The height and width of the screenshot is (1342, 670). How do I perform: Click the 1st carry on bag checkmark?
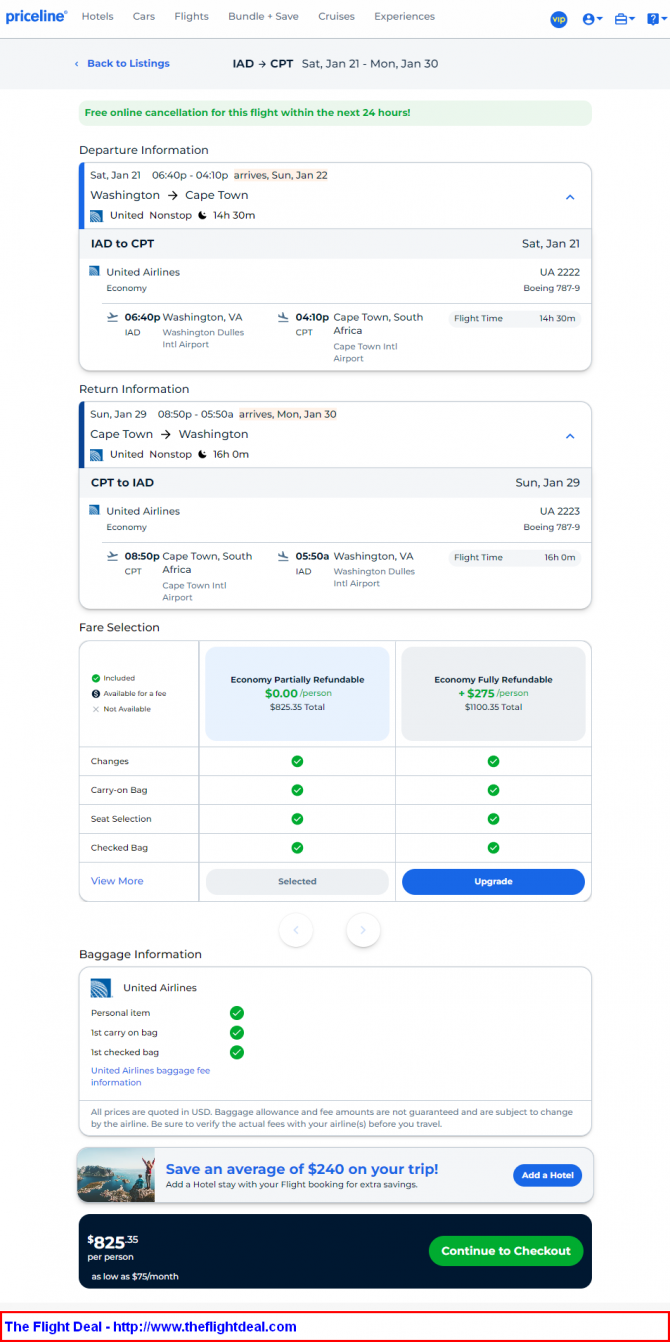click(x=237, y=1032)
